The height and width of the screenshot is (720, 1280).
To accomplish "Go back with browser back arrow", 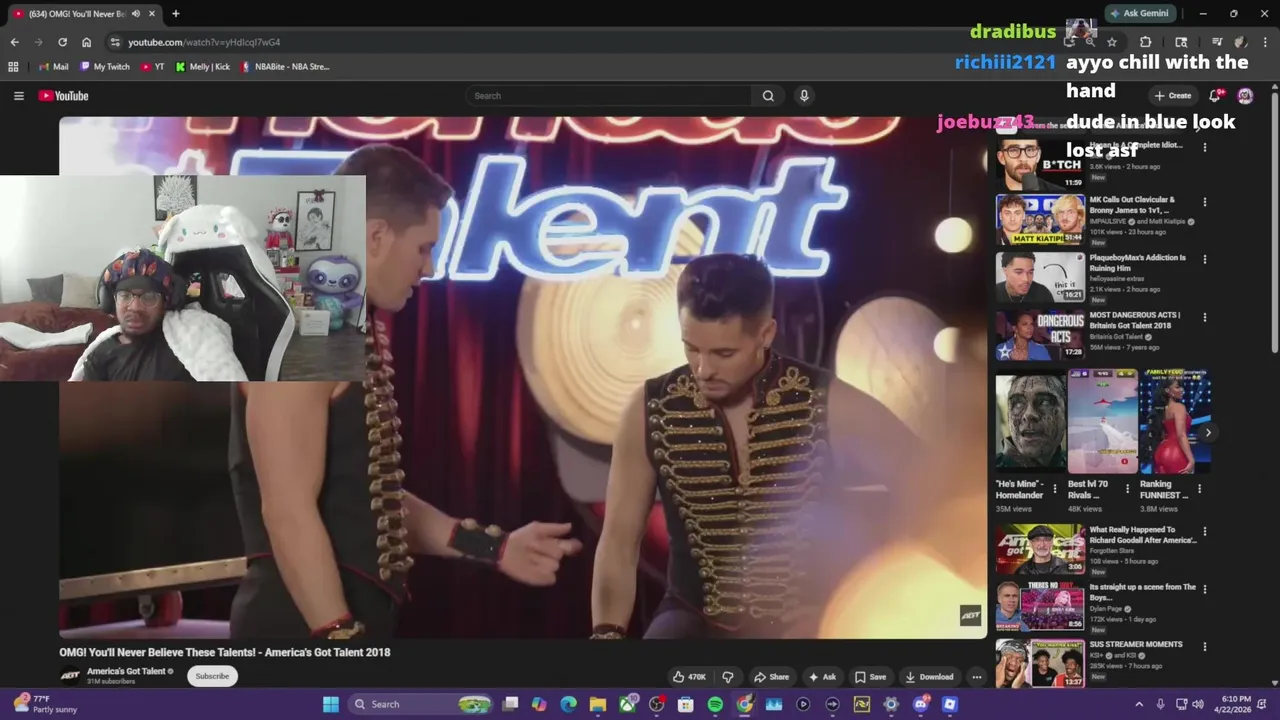I will point(14,42).
